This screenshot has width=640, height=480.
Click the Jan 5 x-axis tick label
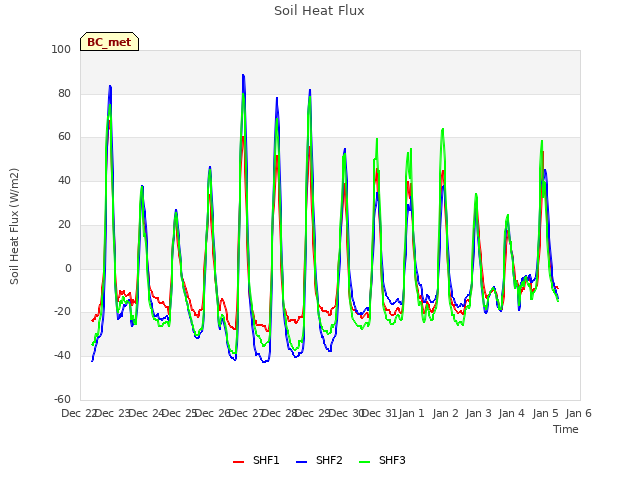tap(545, 413)
